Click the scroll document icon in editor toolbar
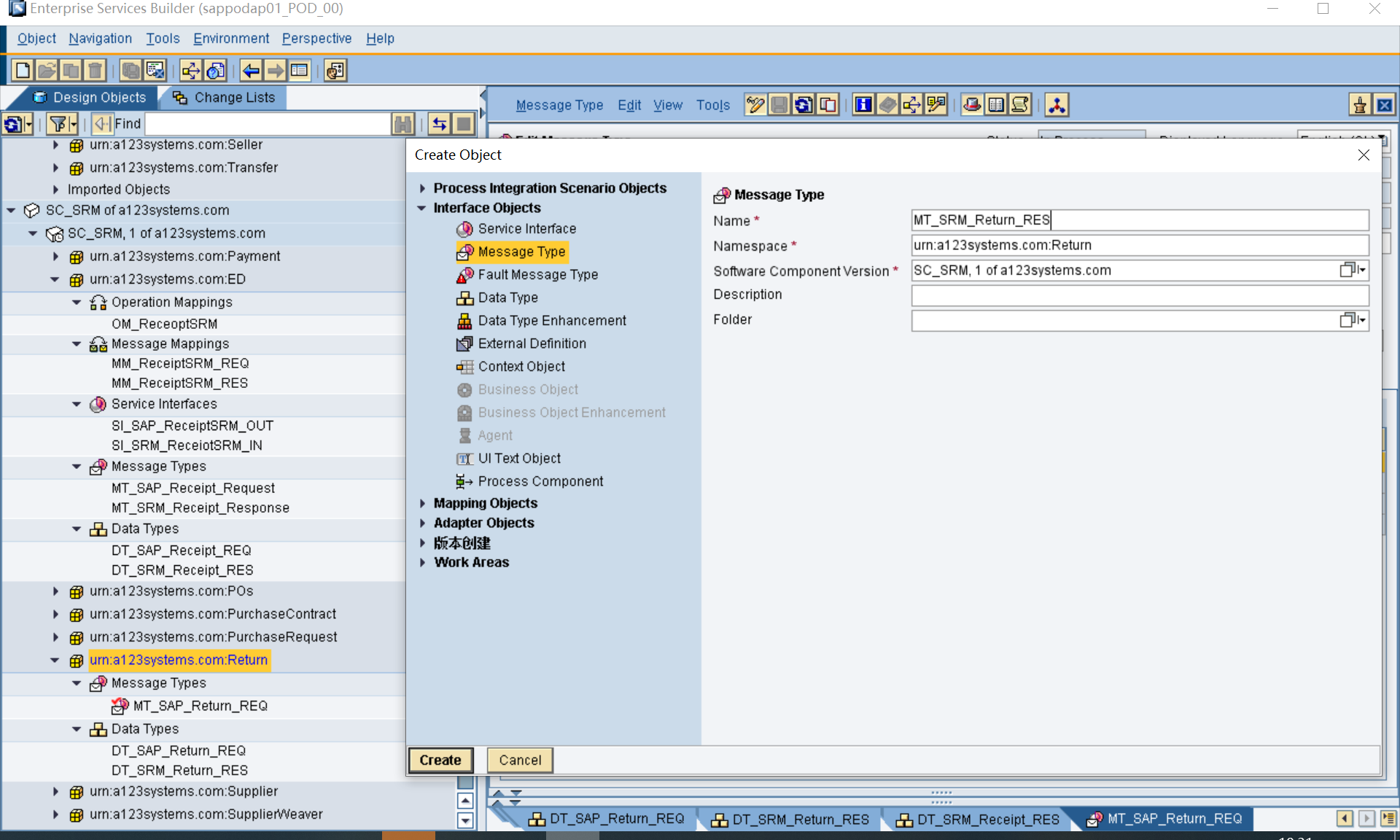Image resolution: width=1400 pixels, height=840 pixels. coord(1020,105)
